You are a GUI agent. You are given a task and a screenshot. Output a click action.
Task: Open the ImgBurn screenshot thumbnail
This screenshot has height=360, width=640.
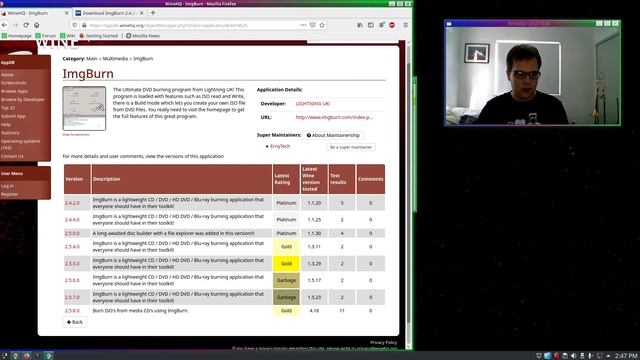[x=84, y=108]
